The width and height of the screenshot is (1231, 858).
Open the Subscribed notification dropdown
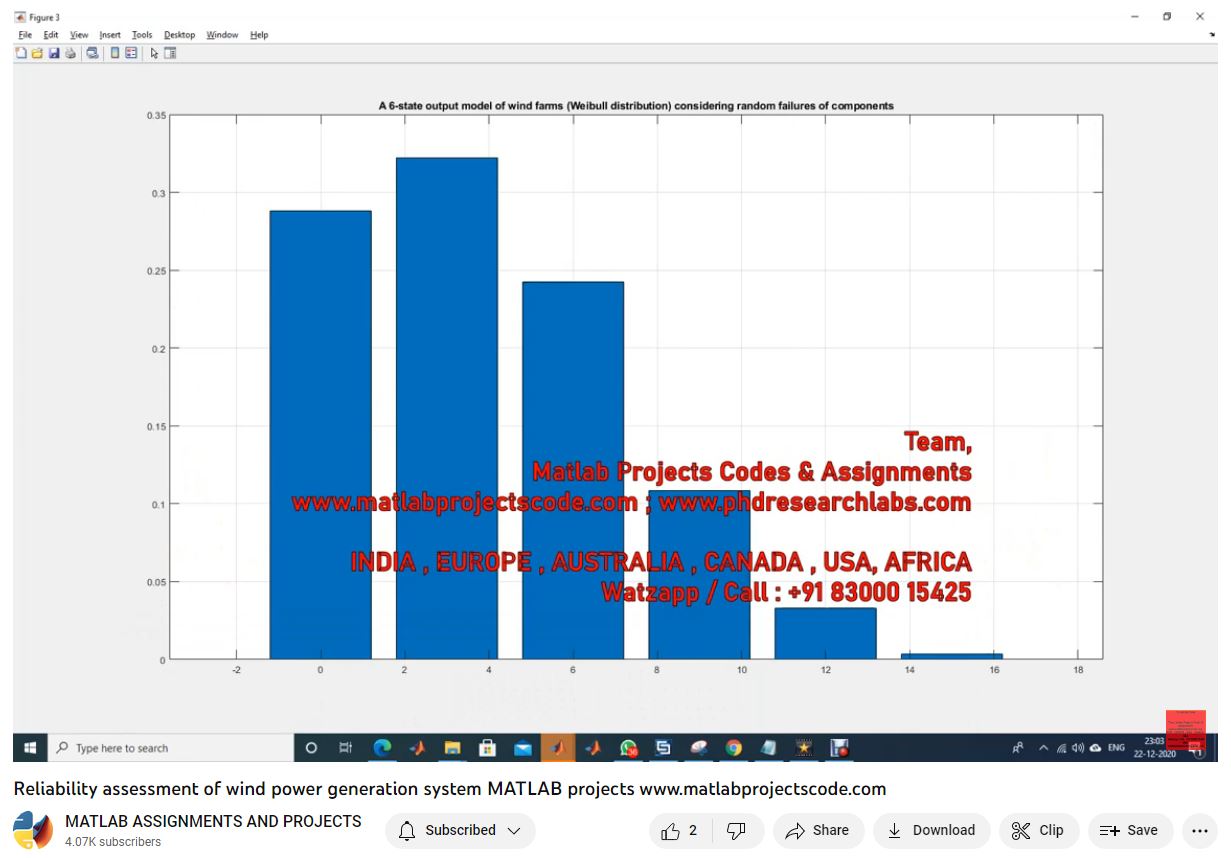pyautogui.click(x=460, y=830)
